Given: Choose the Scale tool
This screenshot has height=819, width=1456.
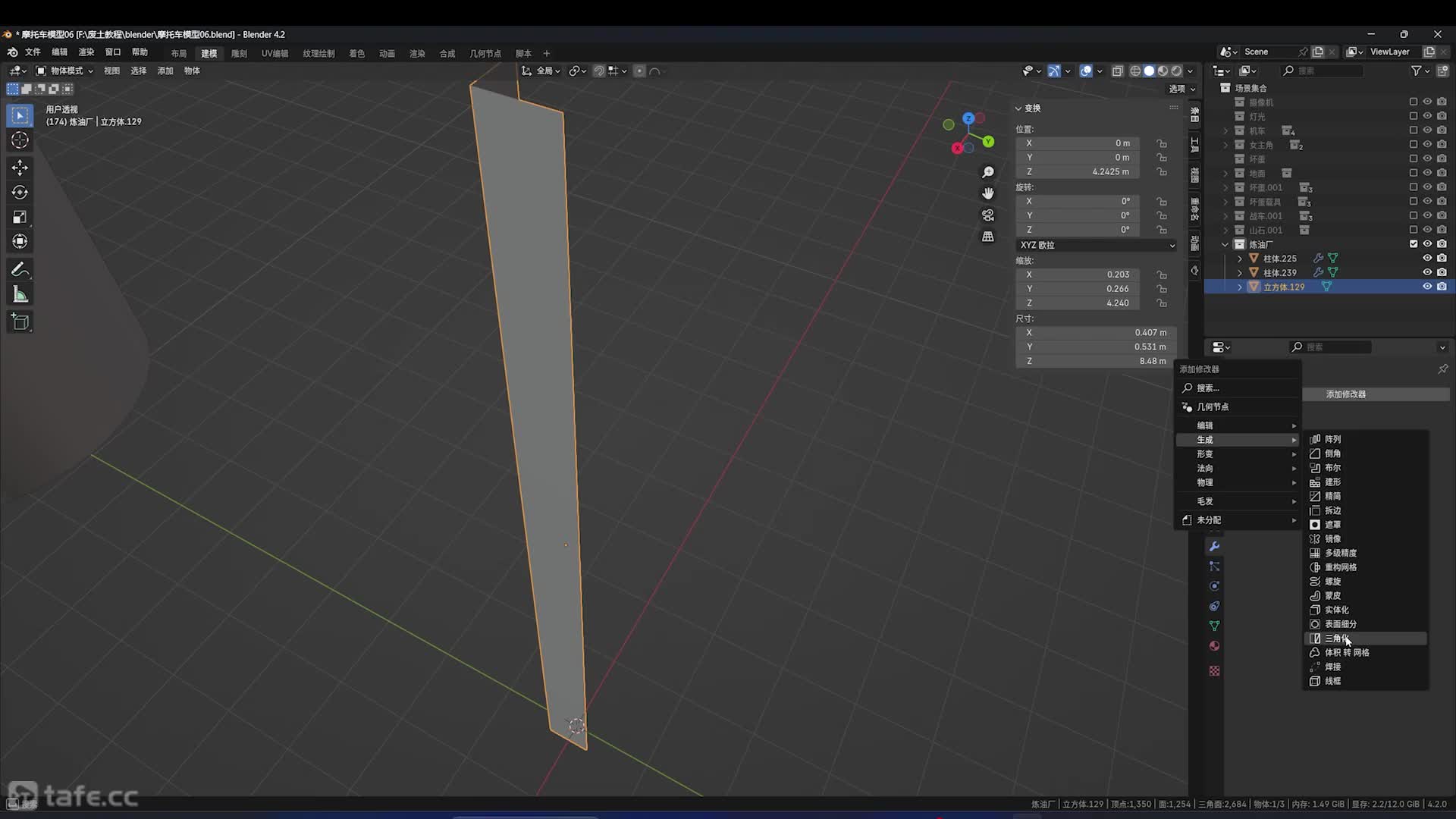Looking at the screenshot, I should click(x=20, y=217).
